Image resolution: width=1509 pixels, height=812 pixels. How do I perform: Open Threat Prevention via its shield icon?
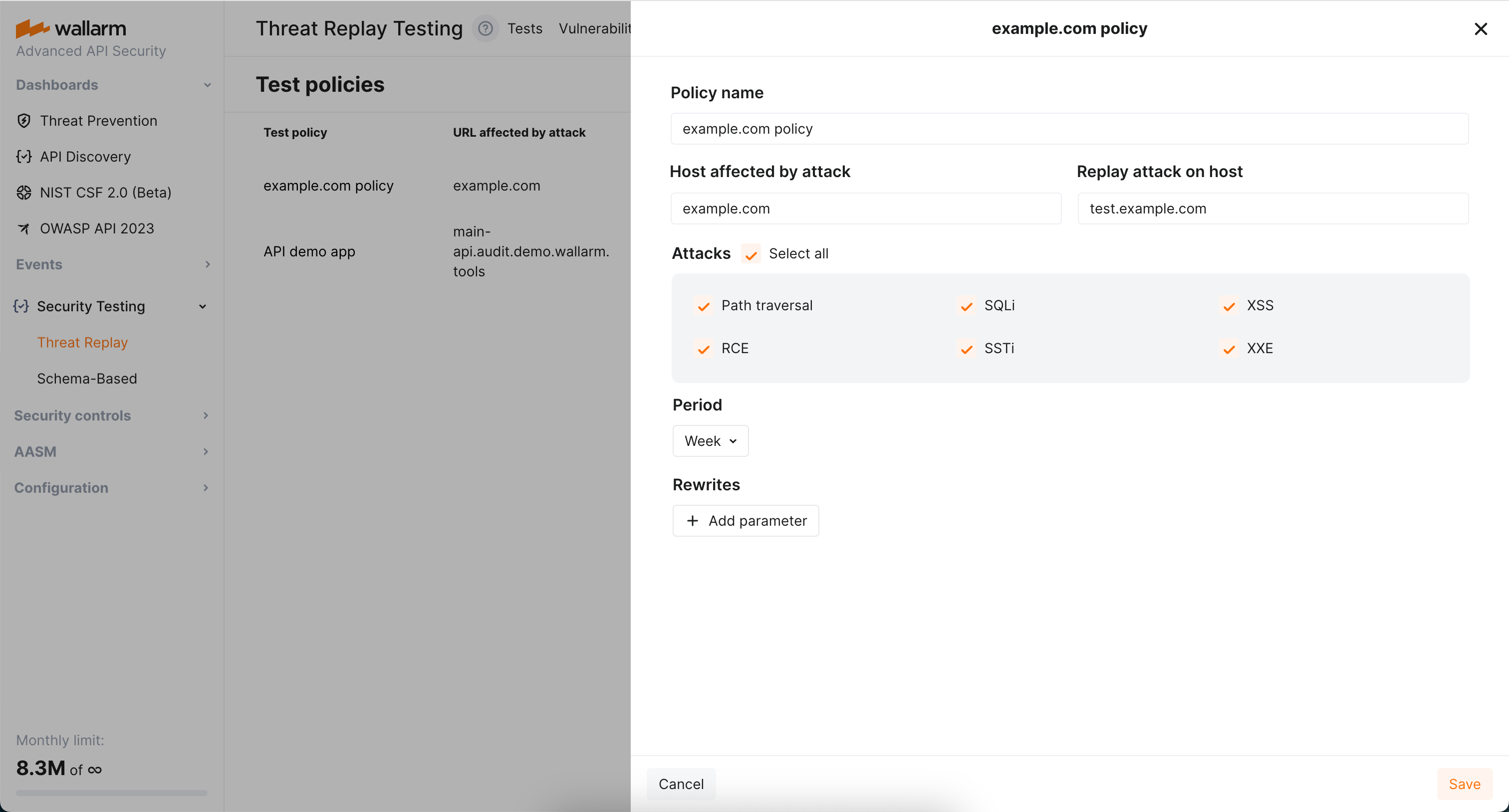click(x=23, y=121)
